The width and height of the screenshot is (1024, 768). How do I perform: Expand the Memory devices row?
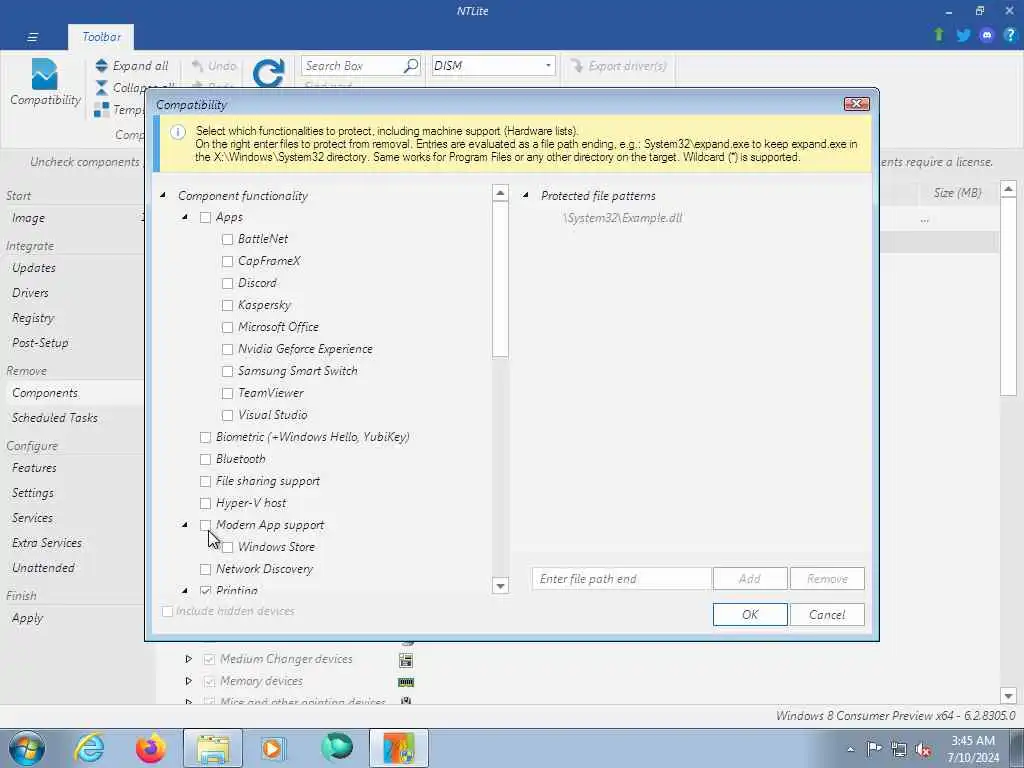click(188, 681)
